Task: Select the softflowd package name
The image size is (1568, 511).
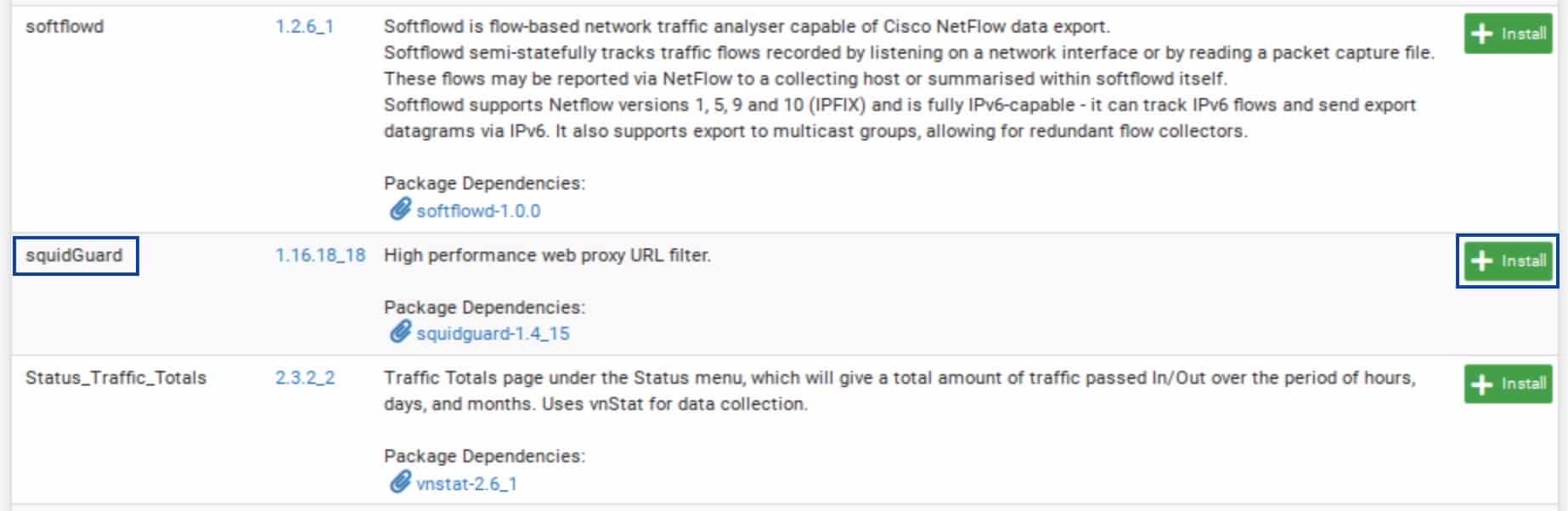Action: coord(65,26)
